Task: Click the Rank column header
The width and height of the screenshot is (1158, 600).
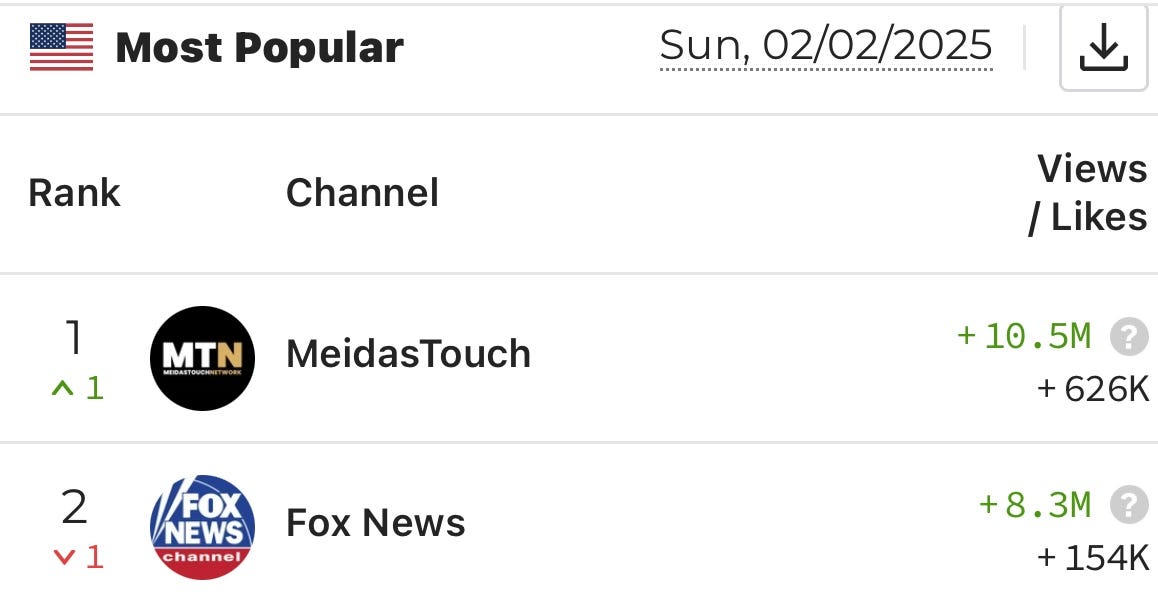Action: (x=73, y=192)
